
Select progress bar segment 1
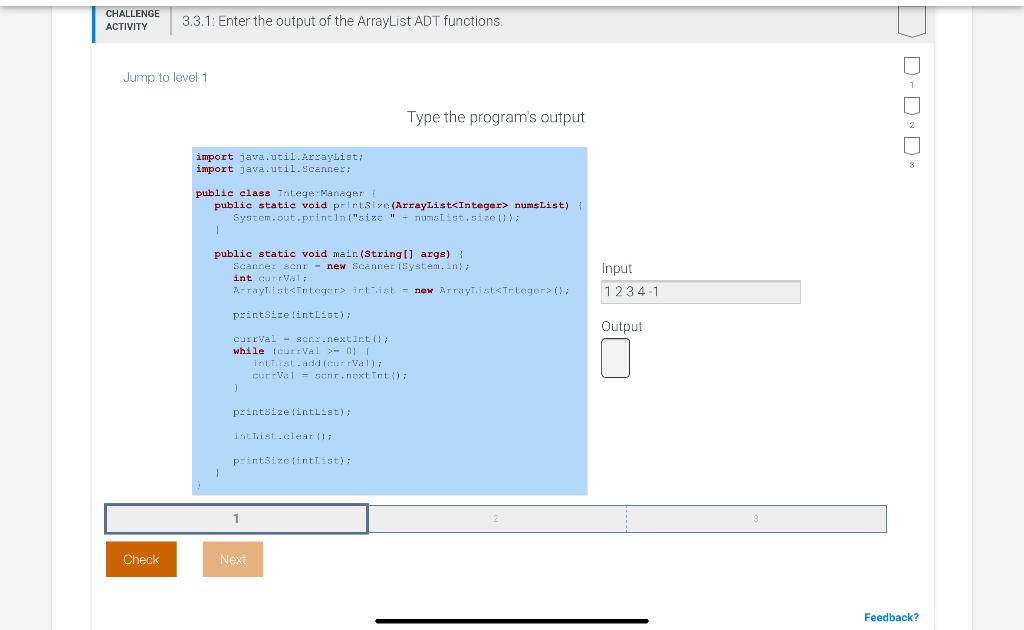click(x=236, y=518)
